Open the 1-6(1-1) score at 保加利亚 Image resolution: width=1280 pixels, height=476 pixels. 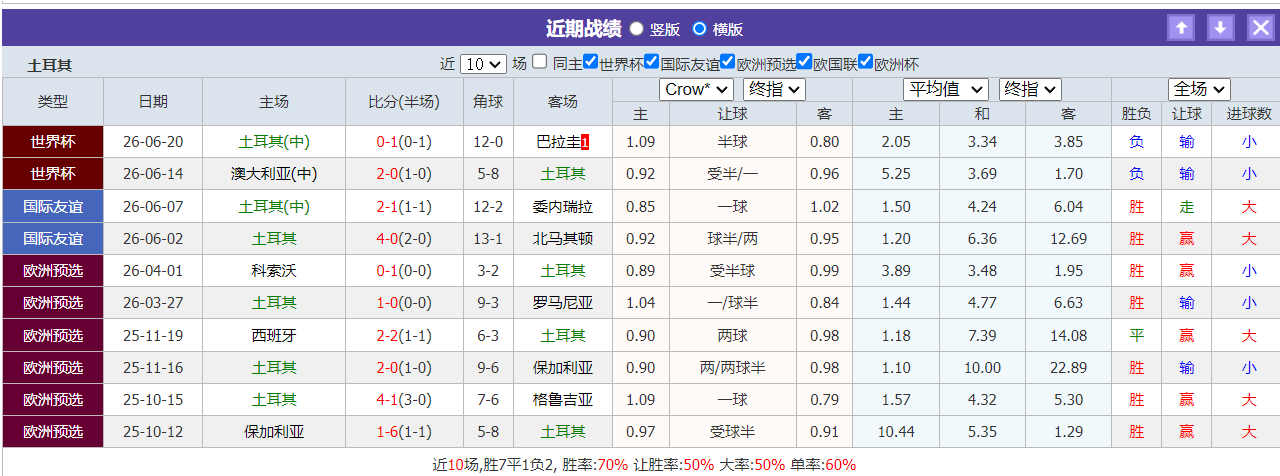point(404,432)
